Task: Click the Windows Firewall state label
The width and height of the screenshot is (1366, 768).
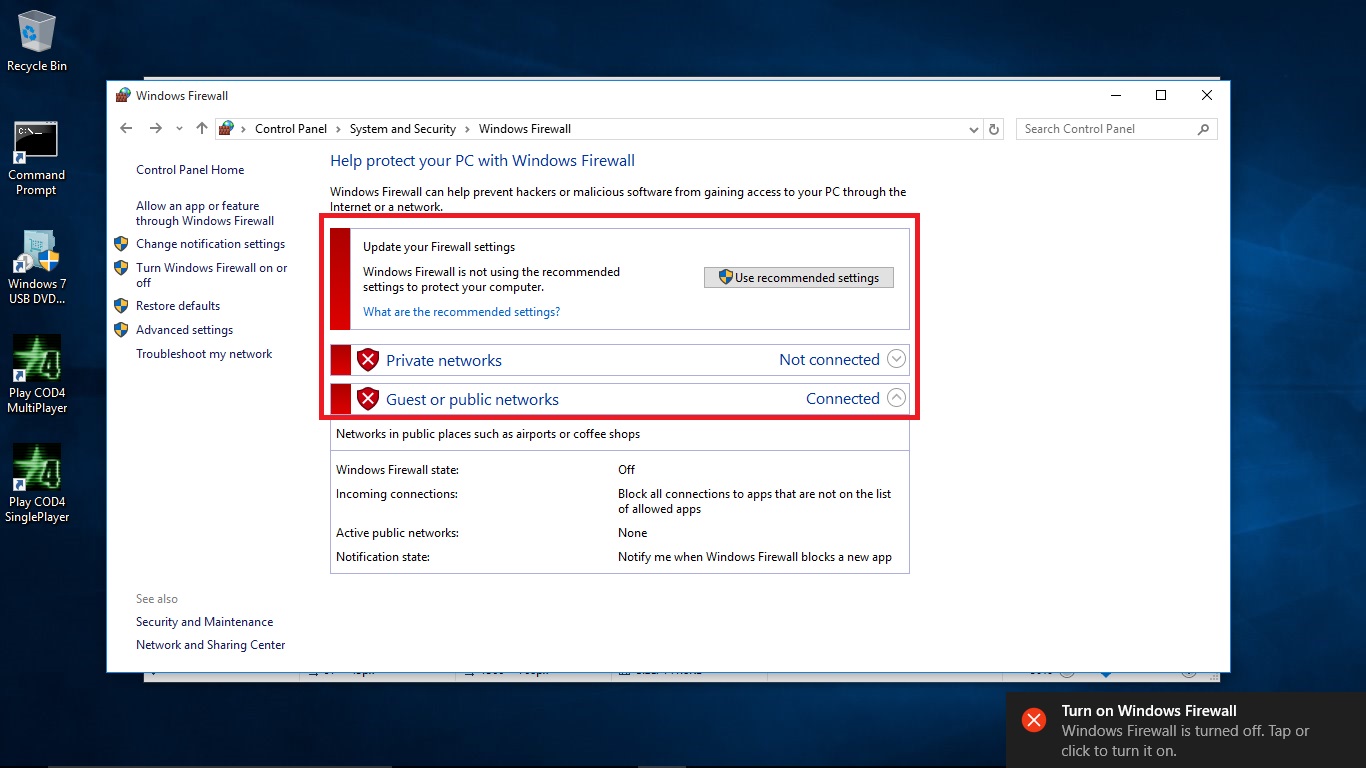Action: pyautogui.click(x=397, y=470)
